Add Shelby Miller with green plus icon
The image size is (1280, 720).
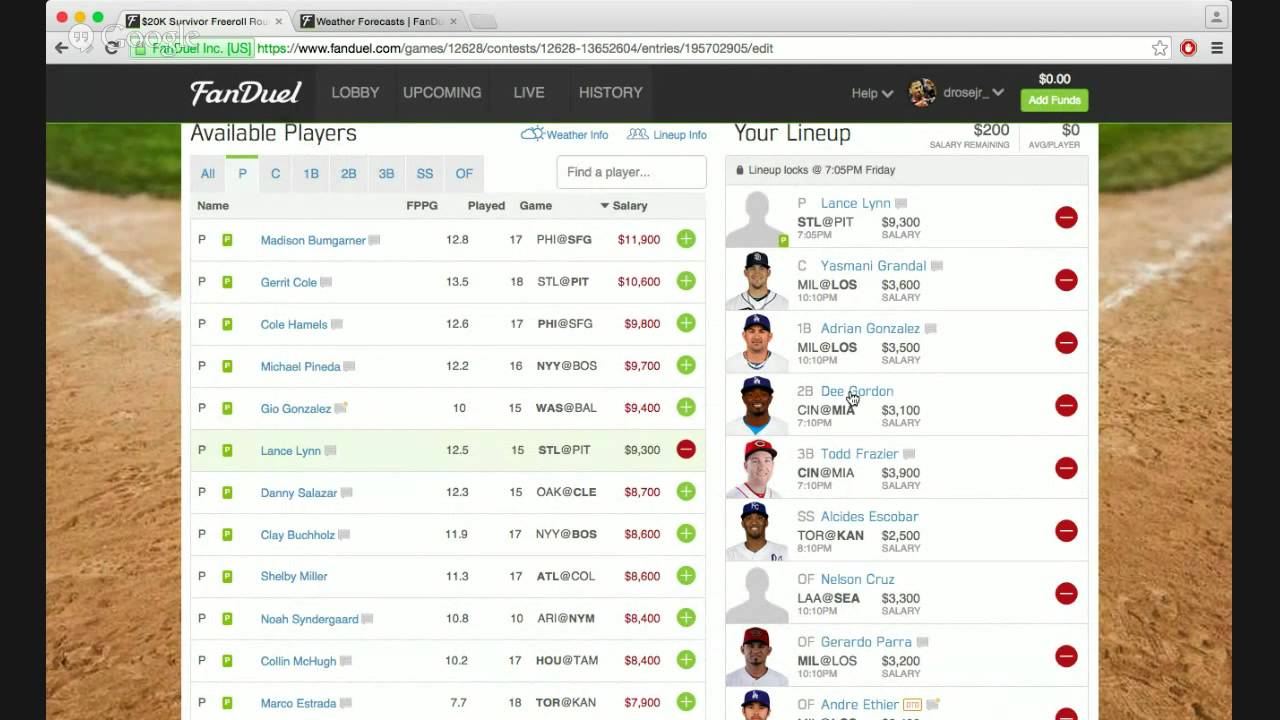[x=686, y=575]
